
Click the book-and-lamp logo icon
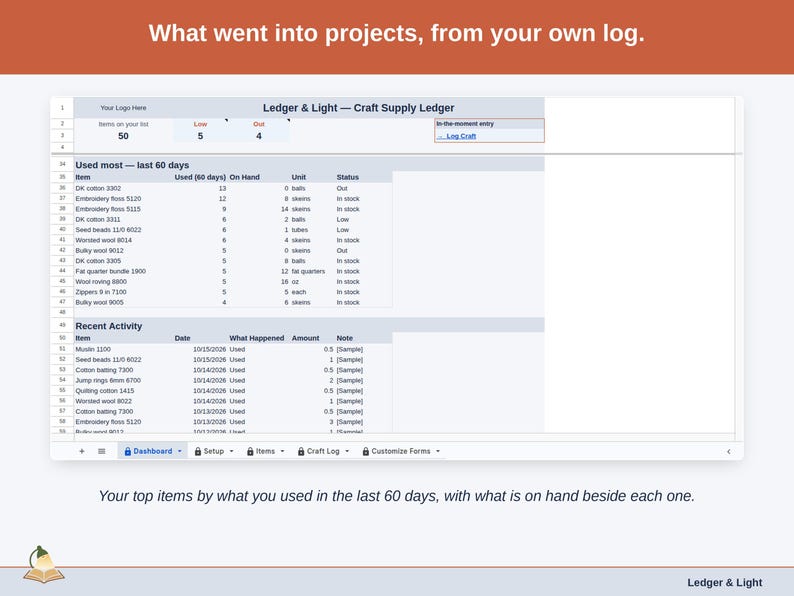44,565
